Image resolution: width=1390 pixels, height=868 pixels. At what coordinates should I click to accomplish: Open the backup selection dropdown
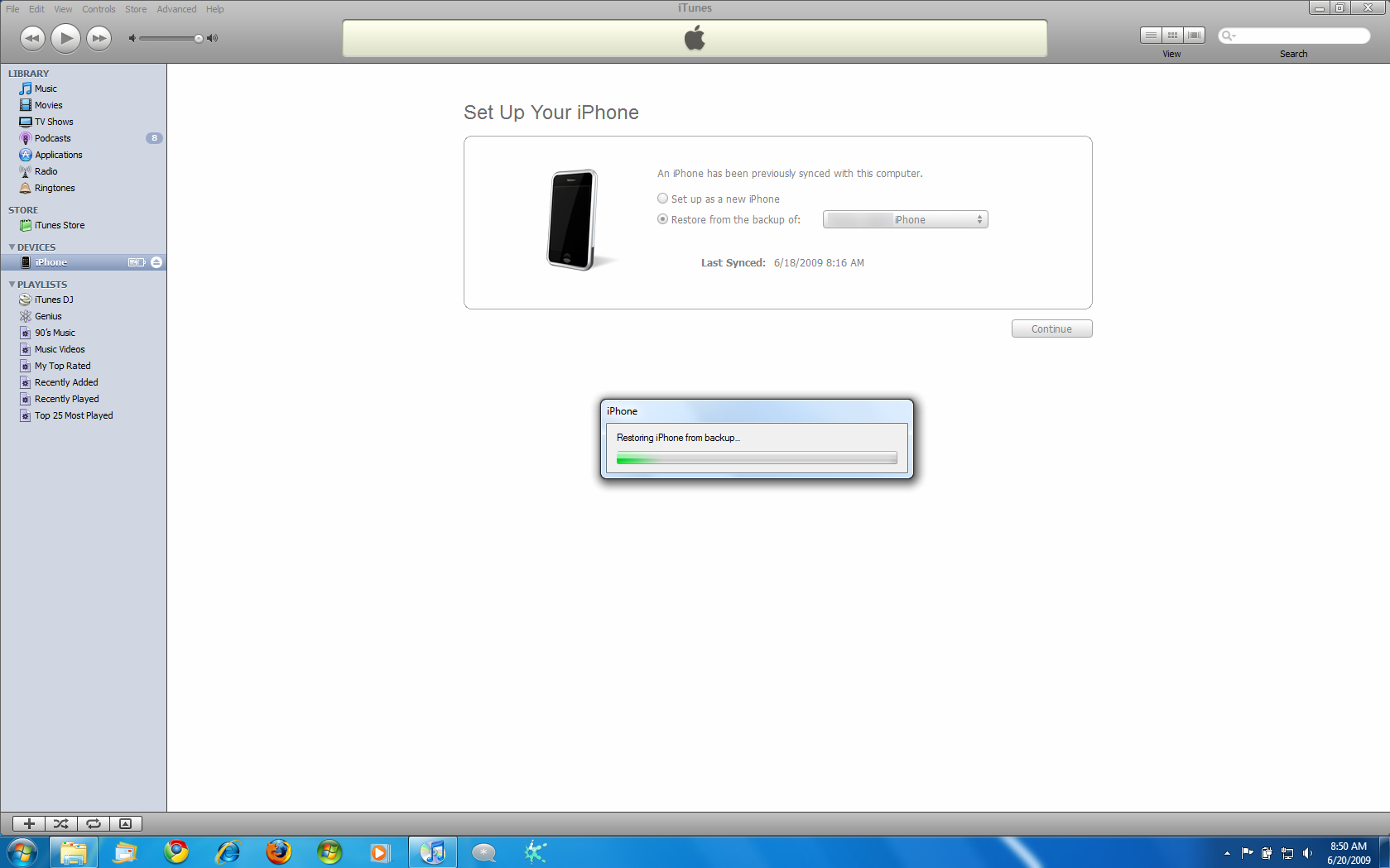pyautogui.click(x=905, y=219)
